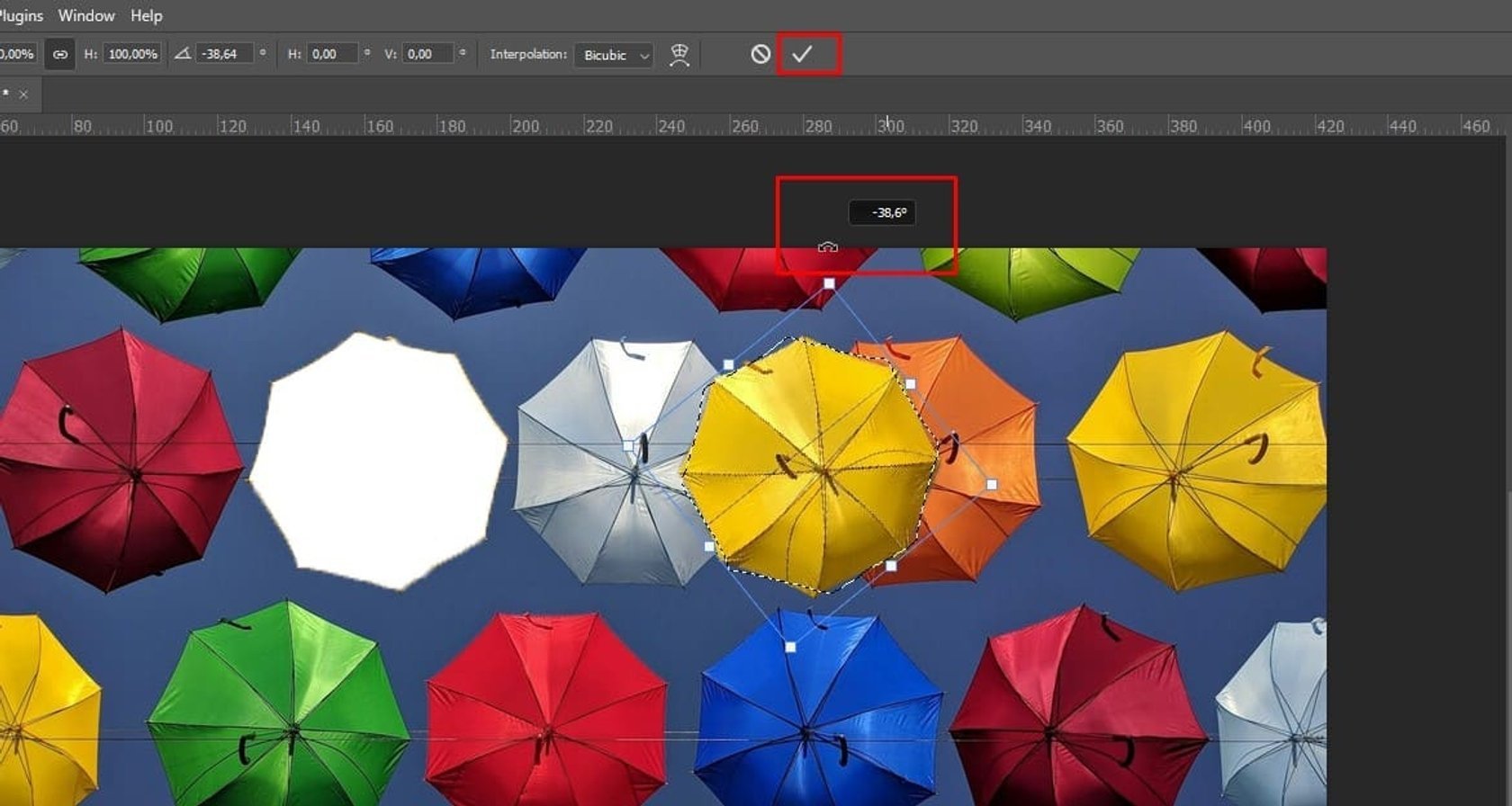Switch to warp mode icon
1512x806 pixels.
679,55
